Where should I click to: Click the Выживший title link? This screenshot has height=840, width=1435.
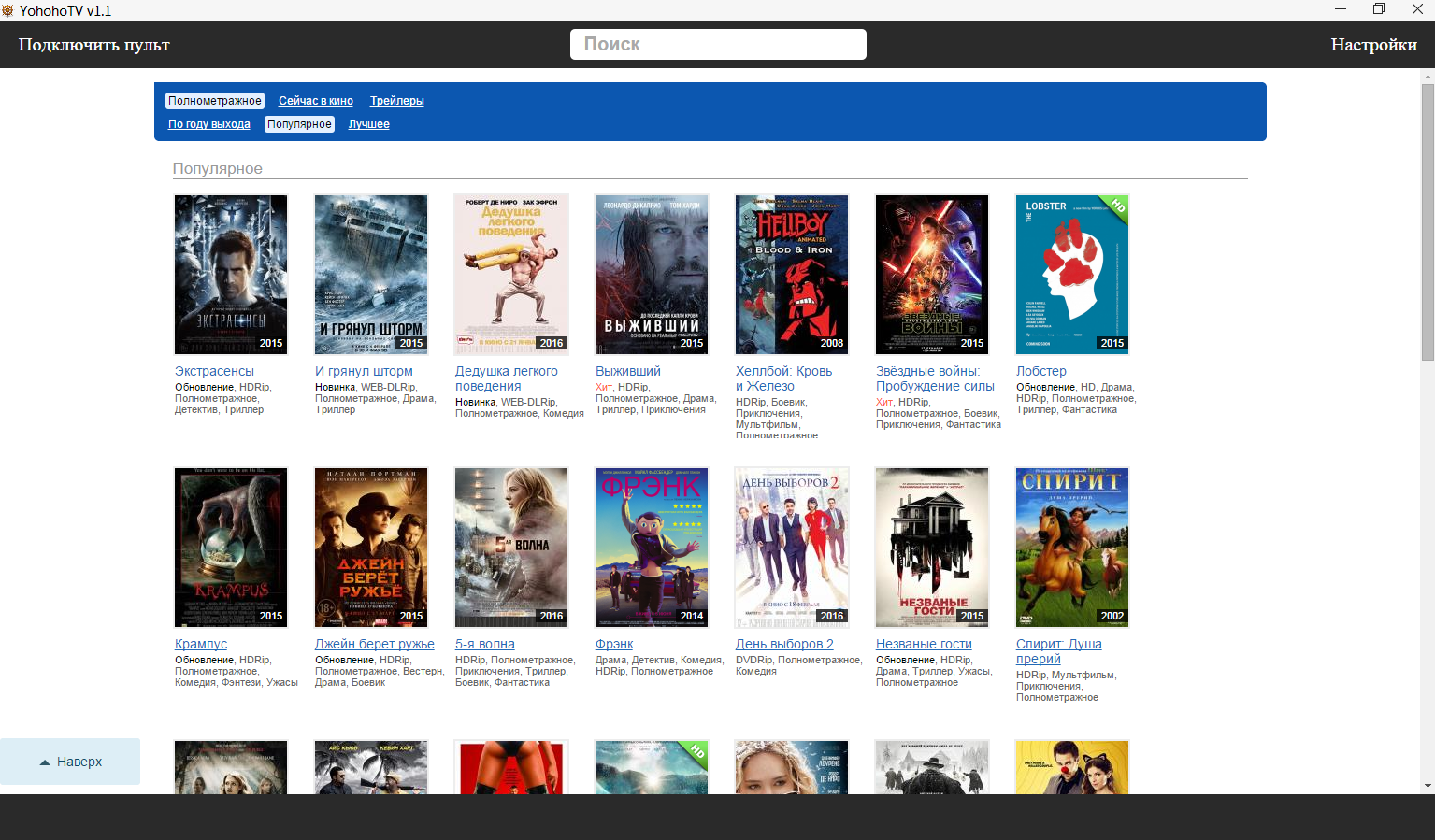[x=628, y=371]
